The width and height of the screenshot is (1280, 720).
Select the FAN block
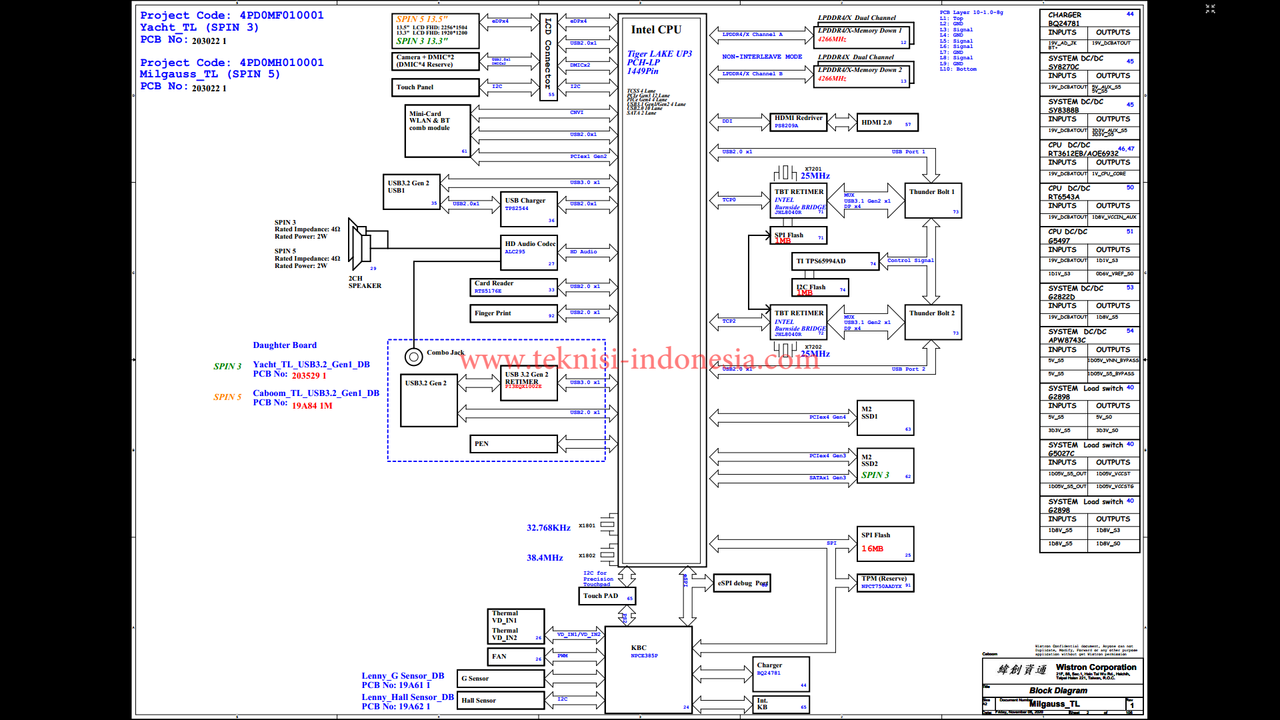516,657
